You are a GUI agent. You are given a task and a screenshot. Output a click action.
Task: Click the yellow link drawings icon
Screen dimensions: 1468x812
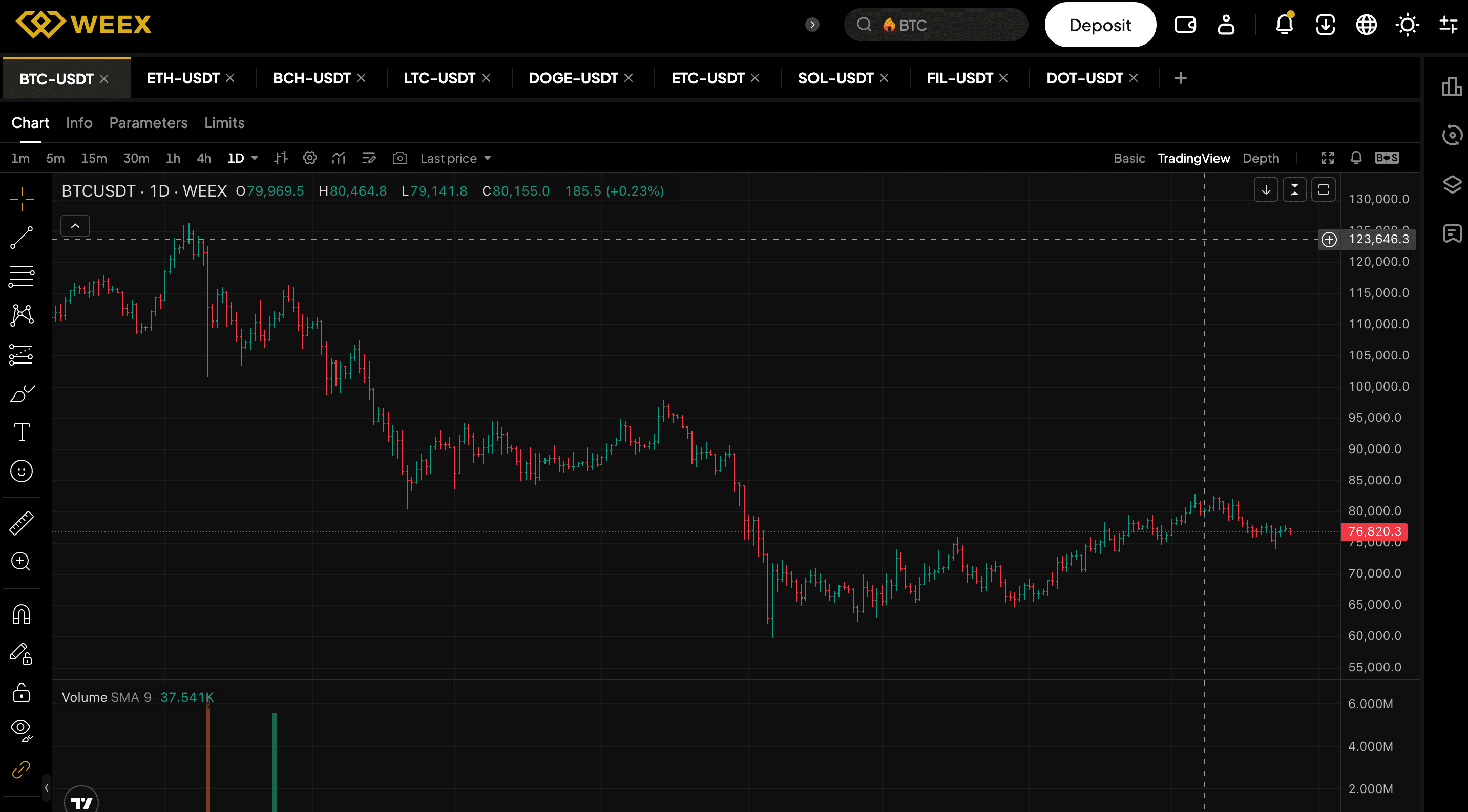tap(21, 770)
